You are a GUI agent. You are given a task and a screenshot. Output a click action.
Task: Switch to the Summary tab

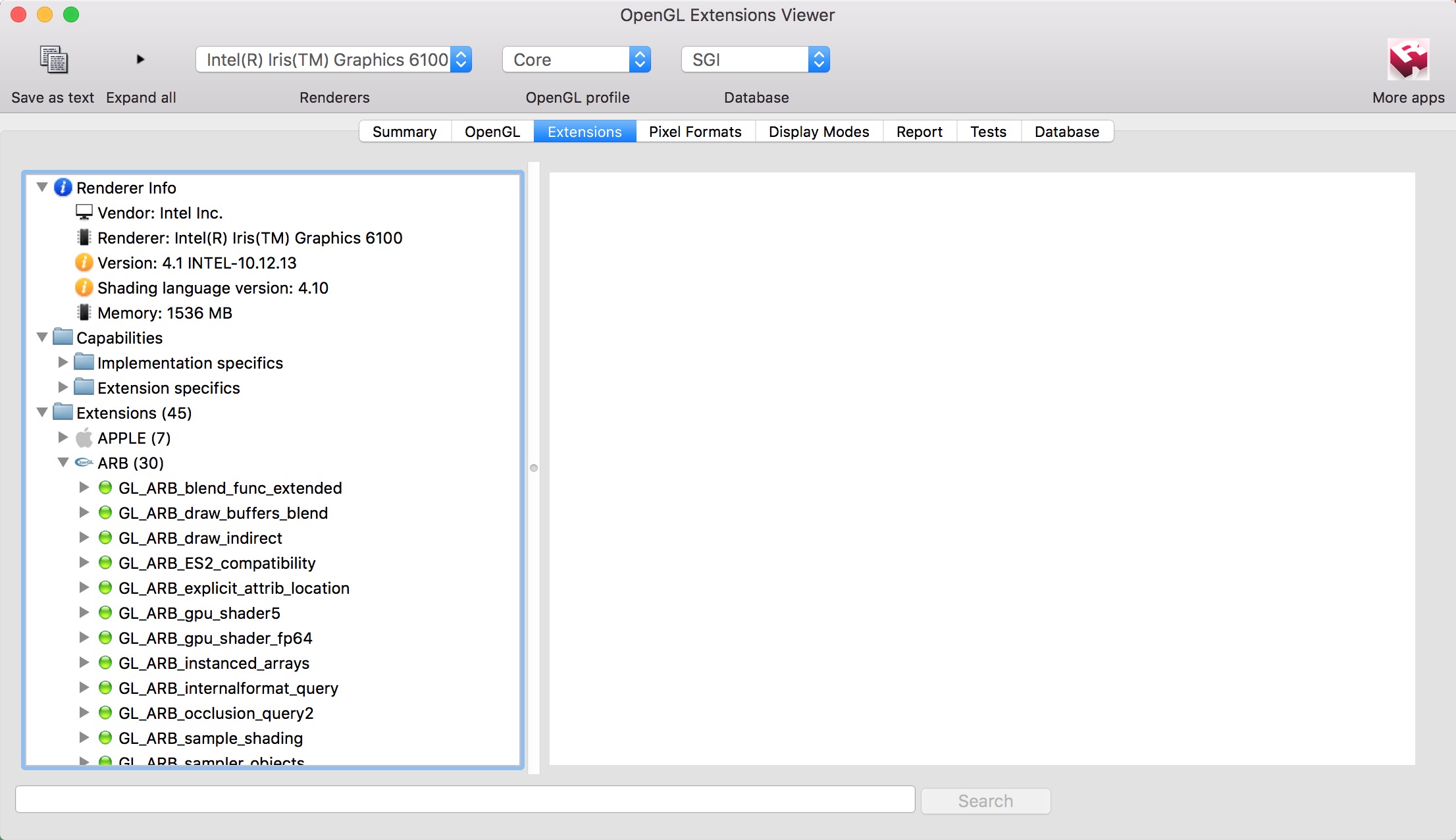[x=404, y=132]
